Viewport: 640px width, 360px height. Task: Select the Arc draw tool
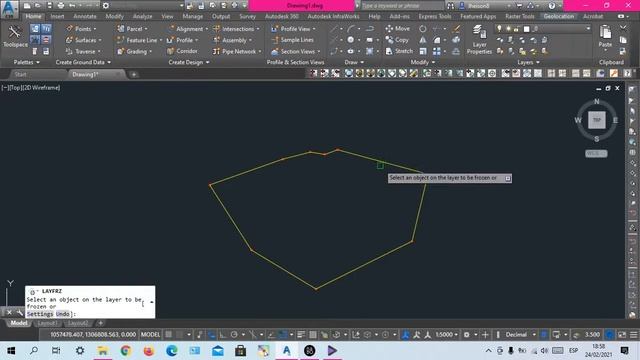point(351,29)
